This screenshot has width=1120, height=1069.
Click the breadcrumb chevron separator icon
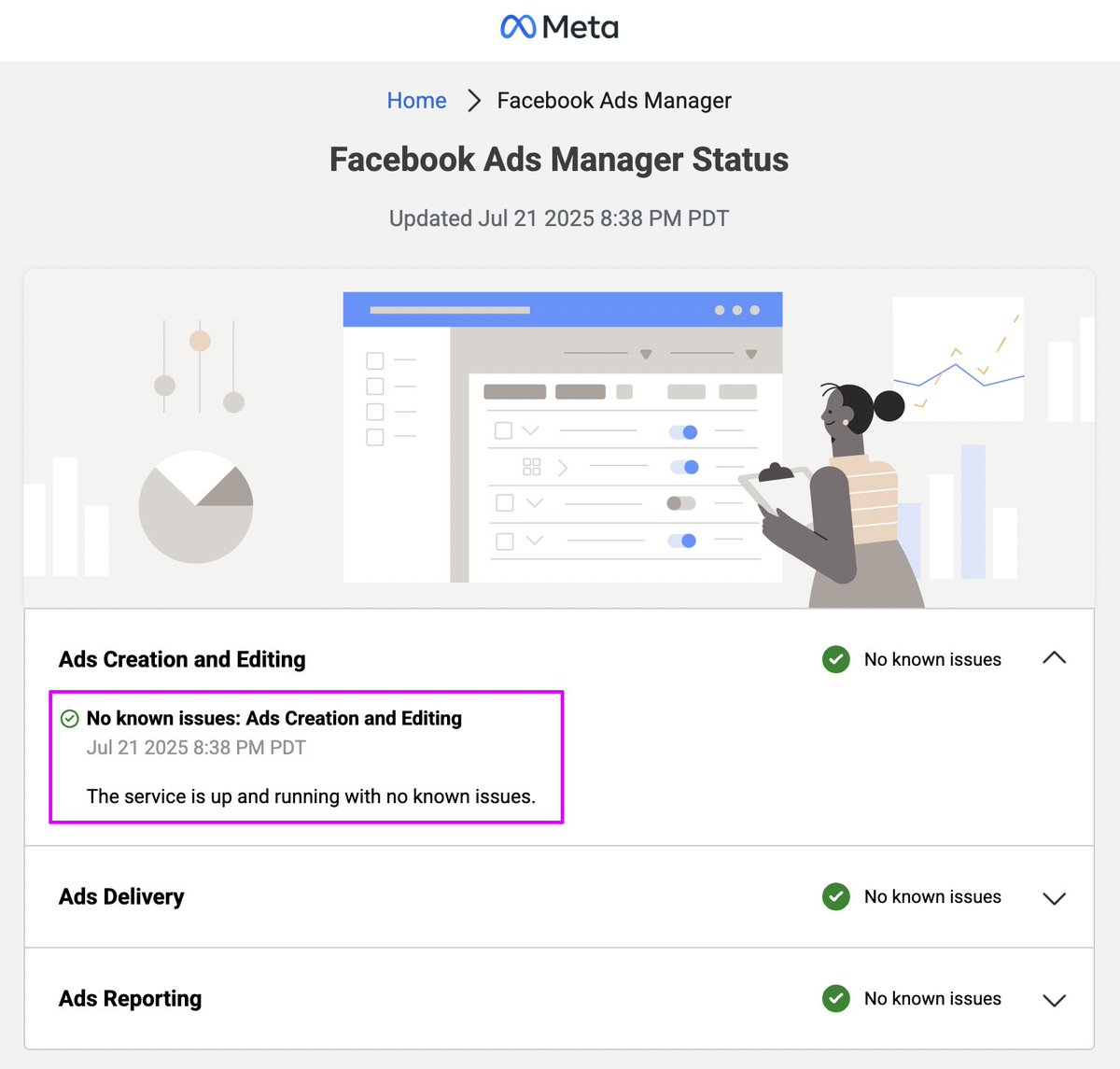[x=473, y=100]
